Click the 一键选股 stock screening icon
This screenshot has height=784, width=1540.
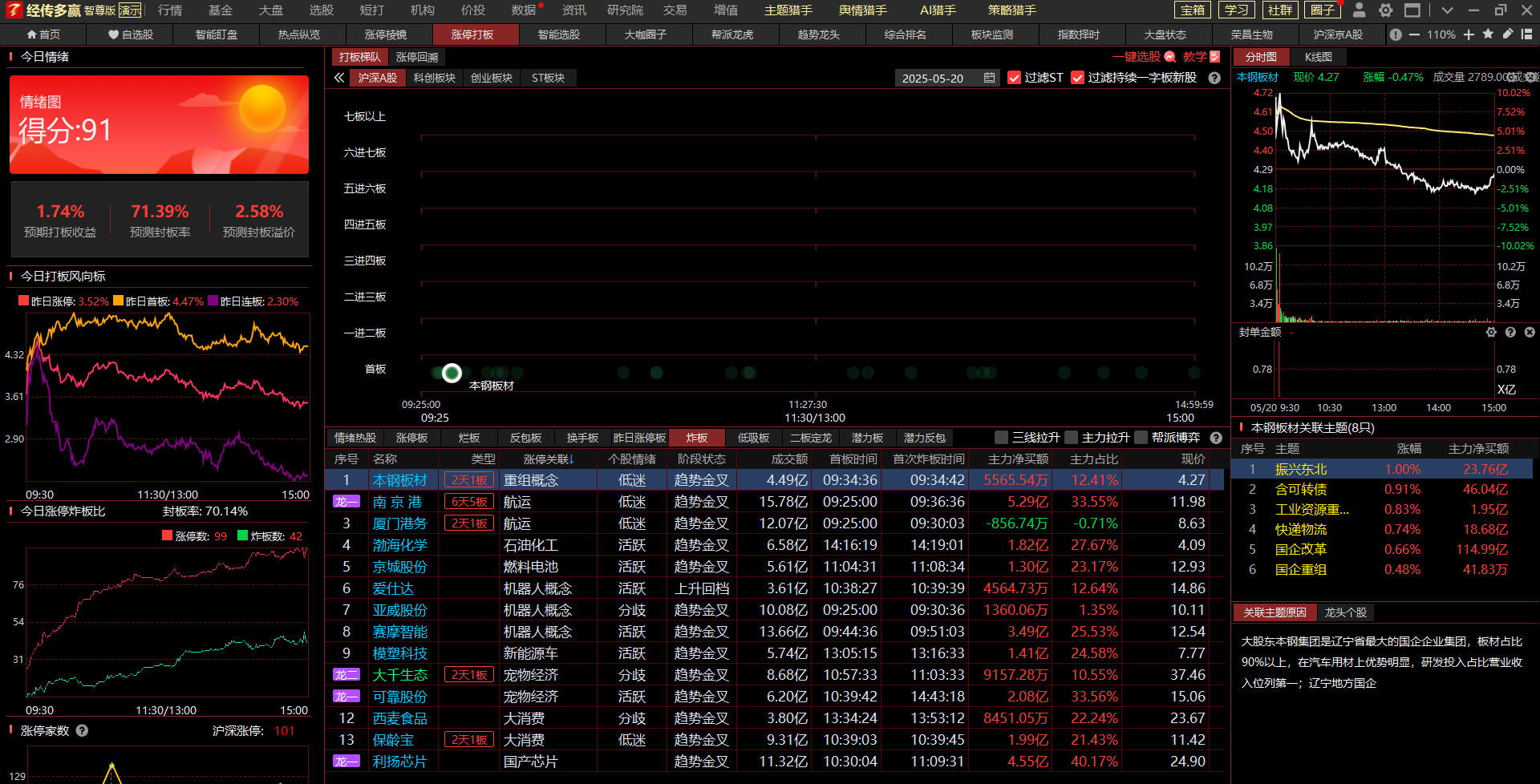pos(1170,57)
